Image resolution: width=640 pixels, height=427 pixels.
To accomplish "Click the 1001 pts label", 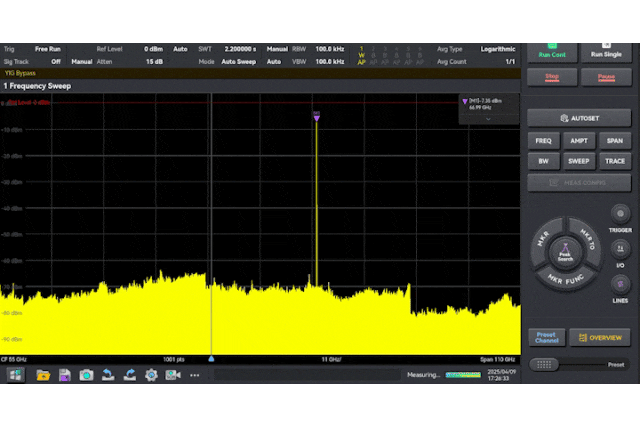I will 174,359.
